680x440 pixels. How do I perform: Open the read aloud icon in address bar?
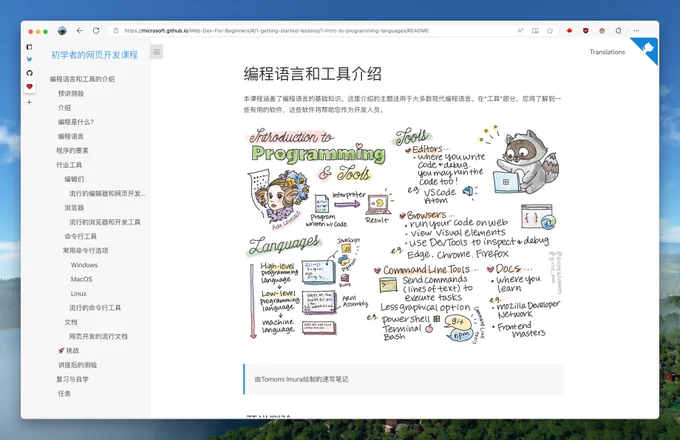[520, 31]
